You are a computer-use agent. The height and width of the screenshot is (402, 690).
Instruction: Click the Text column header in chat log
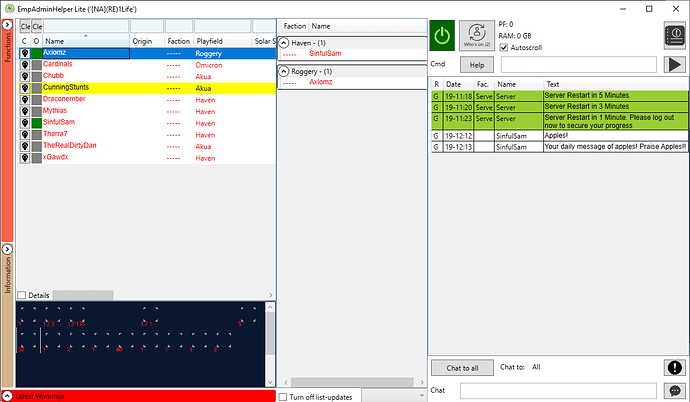[x=616, y=84]
